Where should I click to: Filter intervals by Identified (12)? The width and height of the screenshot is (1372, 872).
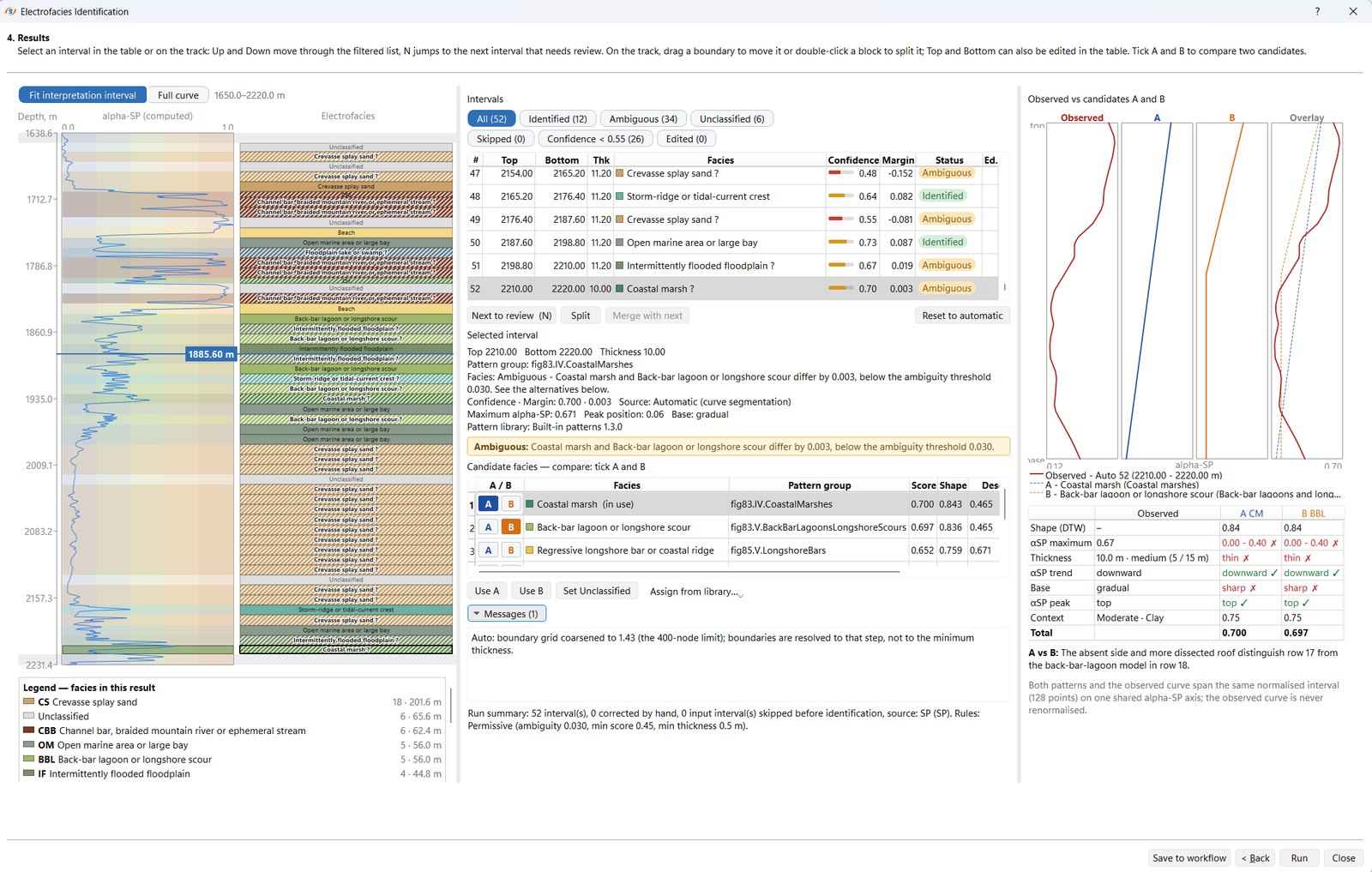(x=557, y=119)
